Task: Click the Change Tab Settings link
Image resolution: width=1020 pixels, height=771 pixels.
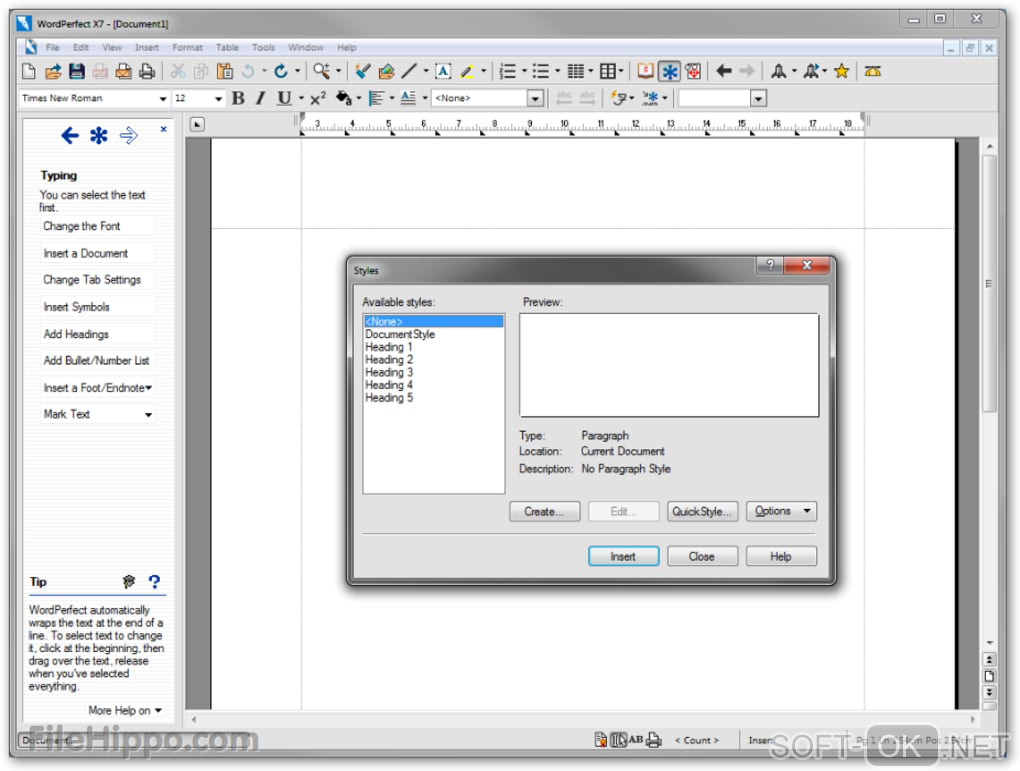Action: pyautogui.click(x=92, y=280)
